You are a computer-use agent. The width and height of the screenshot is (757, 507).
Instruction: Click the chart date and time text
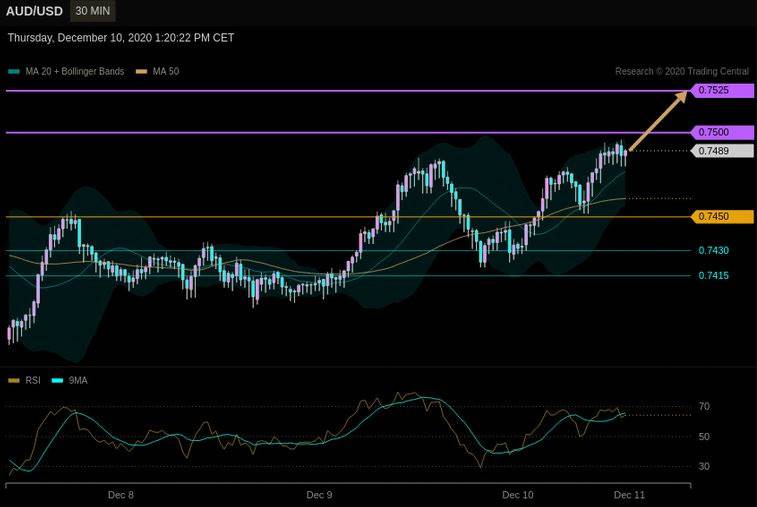pyautogui.click(x=121, y=38)
